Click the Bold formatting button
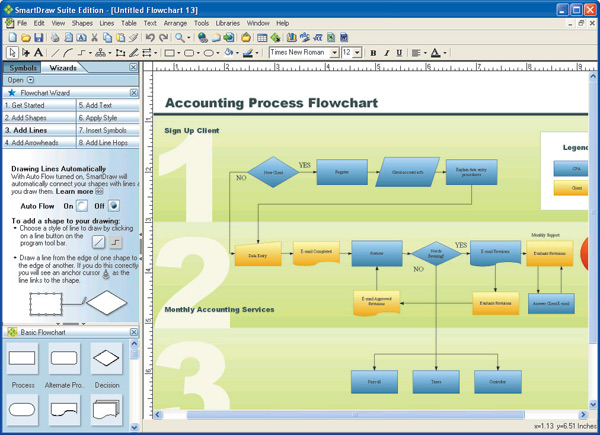The width and height of the screenshot is (600, 435). (x=373, y=53)
